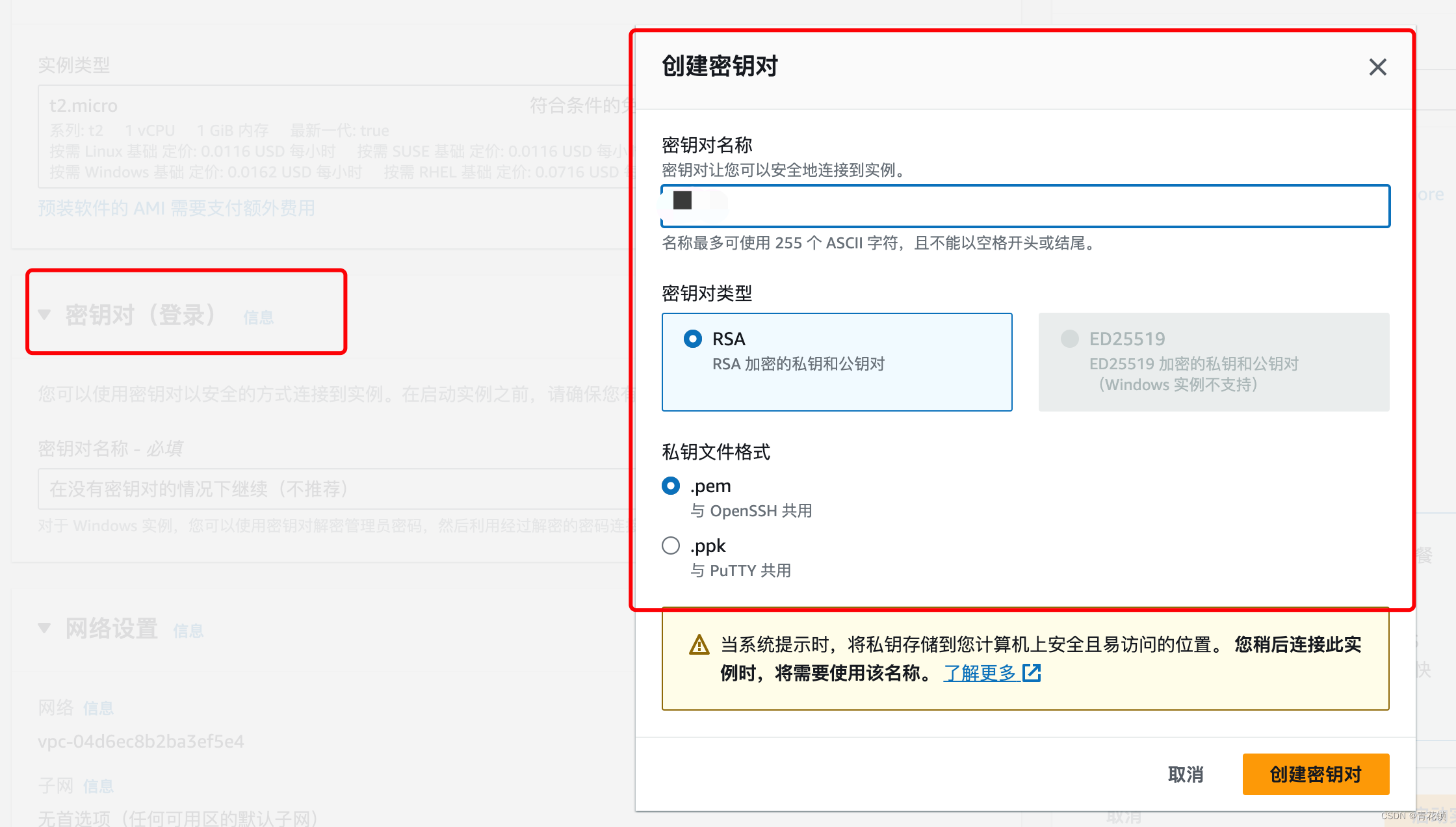Open the 信息 link next to 密钥对（登录）
The image size is (1456, 827).
point(259,317)
